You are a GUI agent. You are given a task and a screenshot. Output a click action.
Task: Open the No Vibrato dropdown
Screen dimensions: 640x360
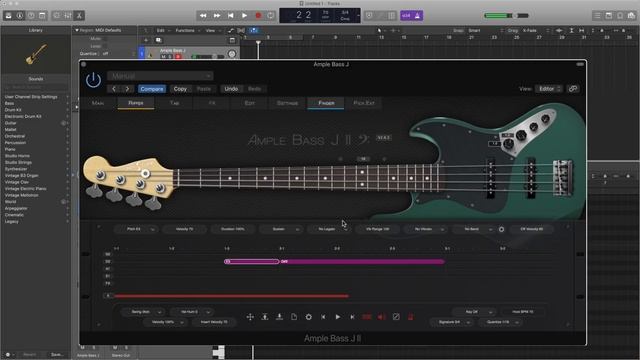[426, 229]
